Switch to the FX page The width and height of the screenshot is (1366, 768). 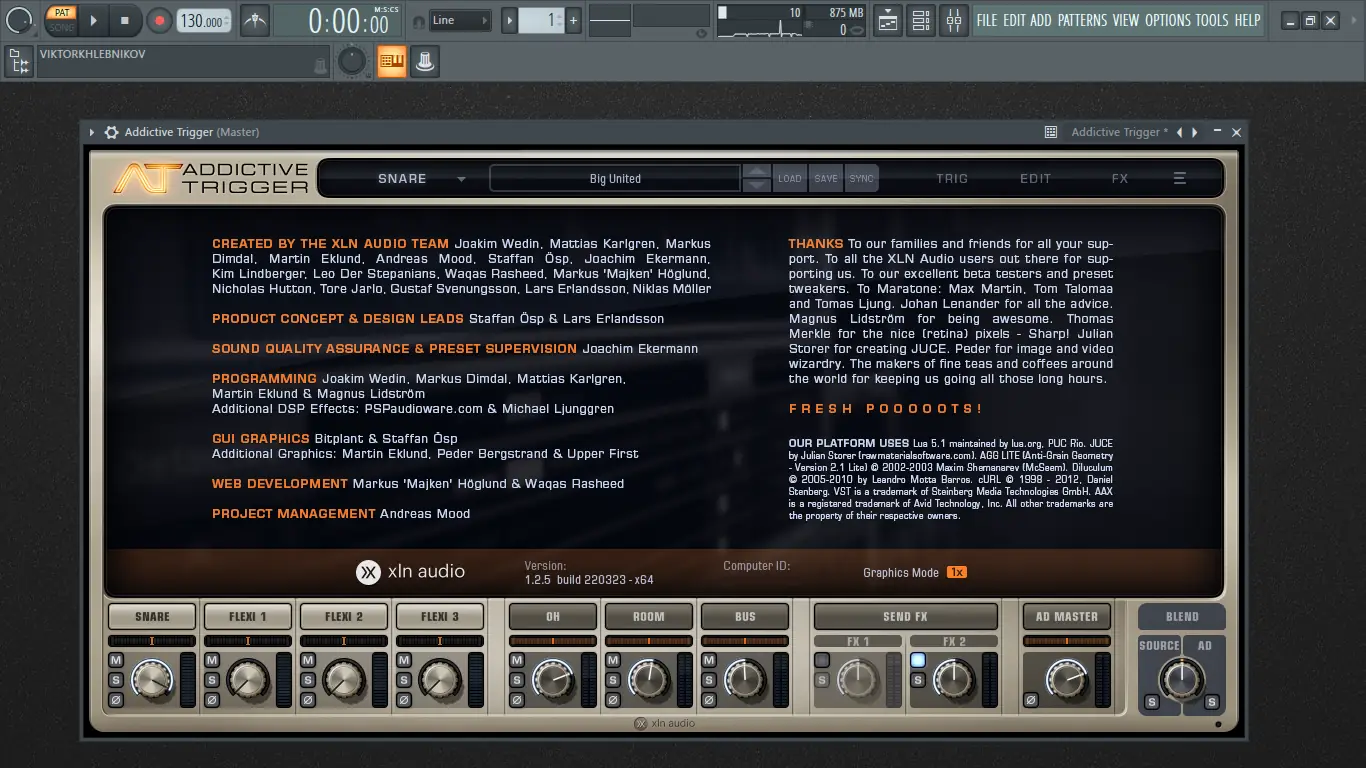(1120, 178)
